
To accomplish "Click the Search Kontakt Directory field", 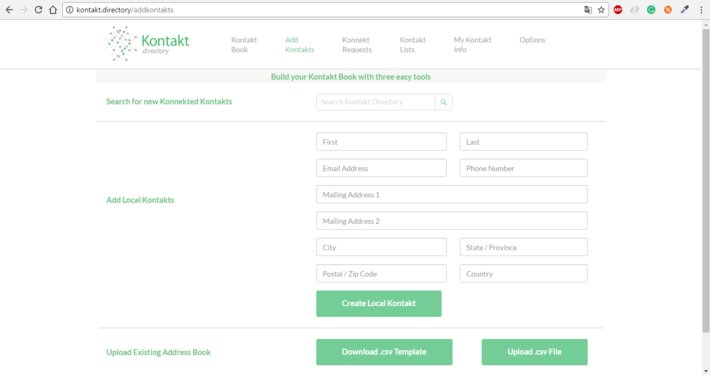I will tap(375, 102).
